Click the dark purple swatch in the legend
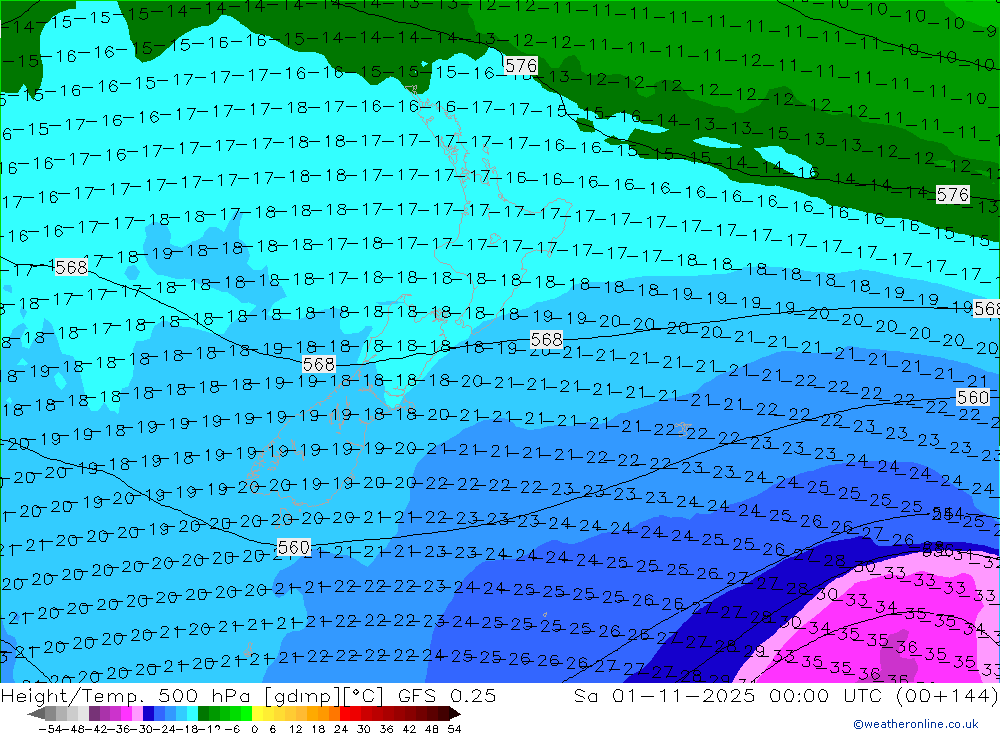The image size is (1000, 733). coord(94,714)
